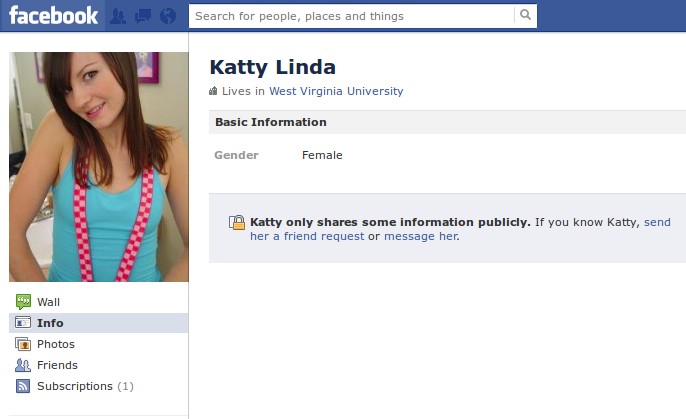Open the notifications globe icon
This screenshot has width=686, height=419.
coord(168,16)
